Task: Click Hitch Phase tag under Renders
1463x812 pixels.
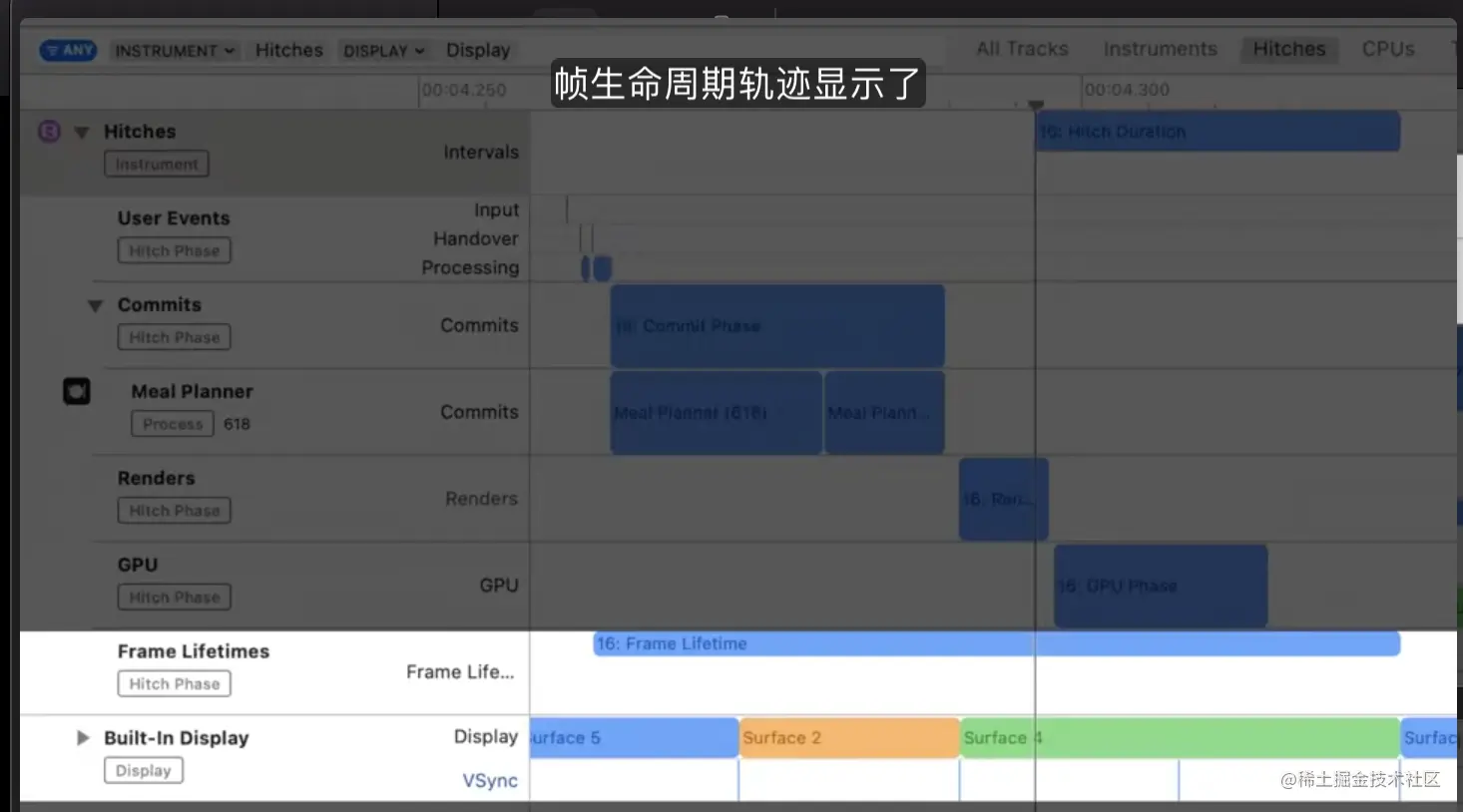Action: click(x=175, y=511)
